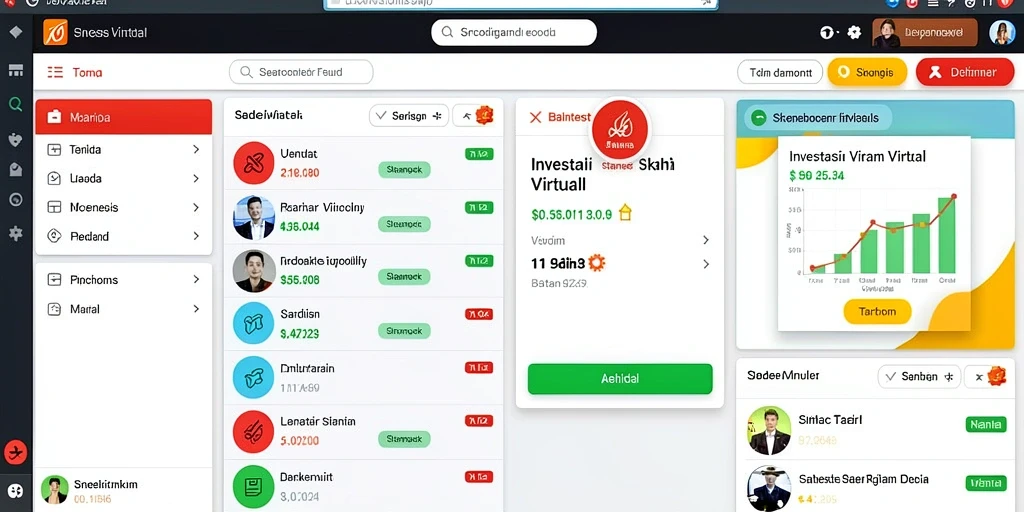Click the browser address bar at top
1024x512 pixels.
tap(520, 3)
